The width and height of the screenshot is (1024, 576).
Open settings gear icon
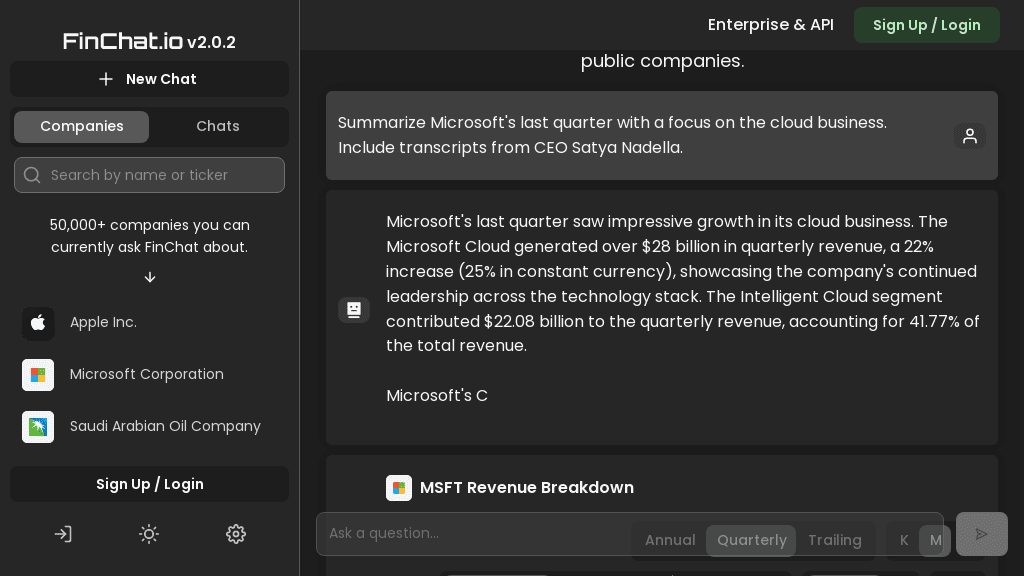pyautogui.click(x=236, y=534)
